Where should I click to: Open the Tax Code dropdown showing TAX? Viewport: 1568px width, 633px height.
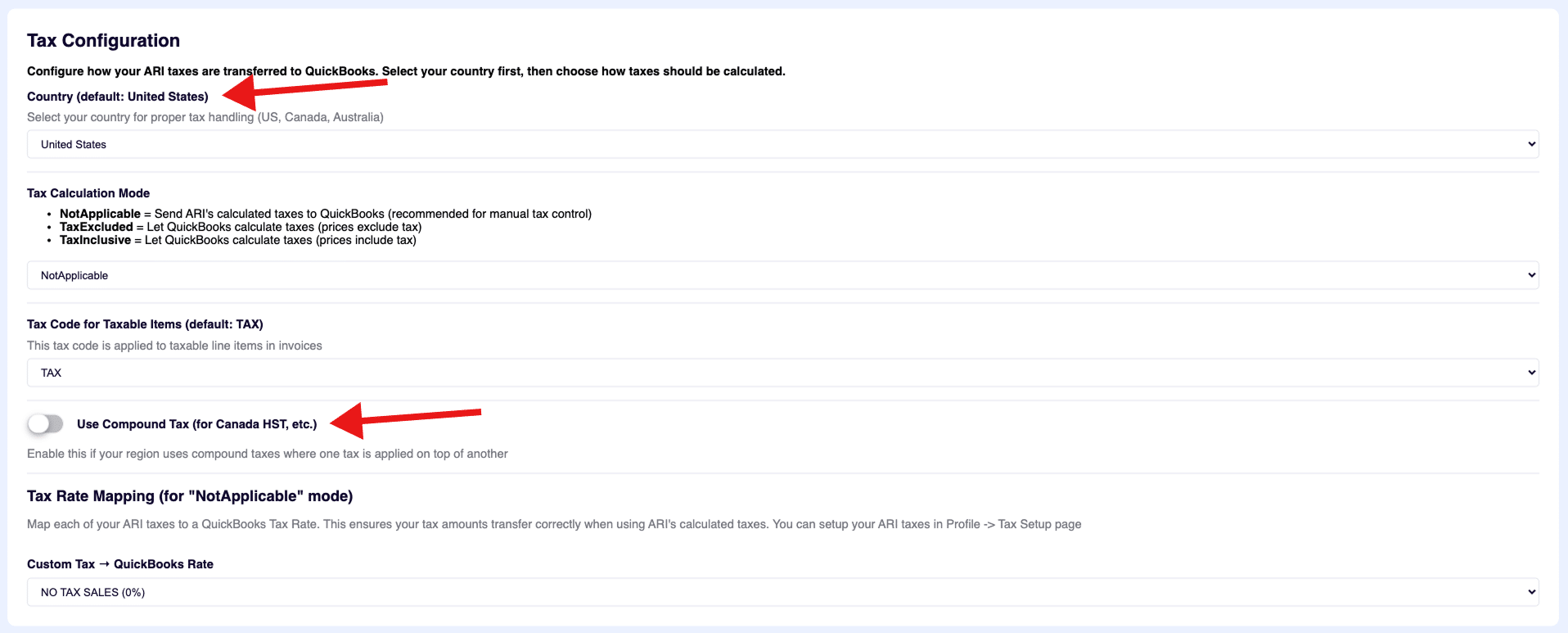pyautogui.click(x=782, y=373)
